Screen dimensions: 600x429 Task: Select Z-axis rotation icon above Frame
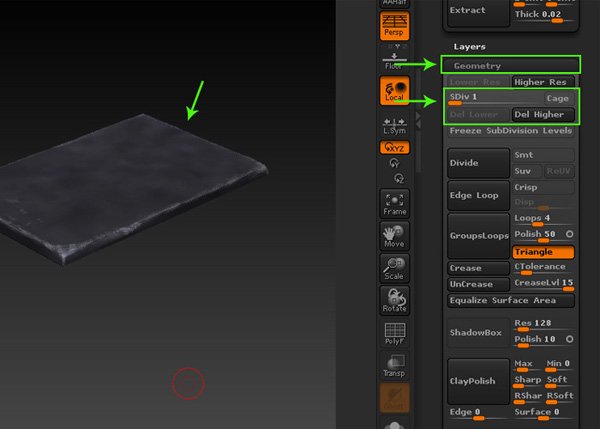(x=399, y=178)
